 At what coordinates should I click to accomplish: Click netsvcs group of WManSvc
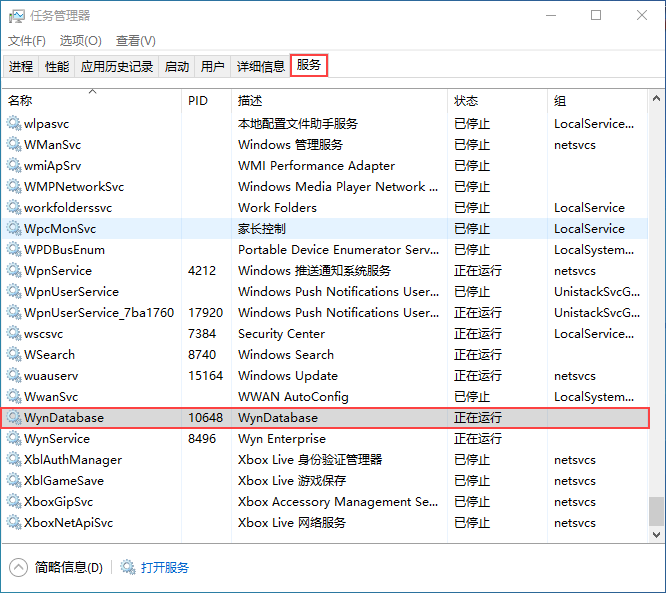tap(575, 144)
